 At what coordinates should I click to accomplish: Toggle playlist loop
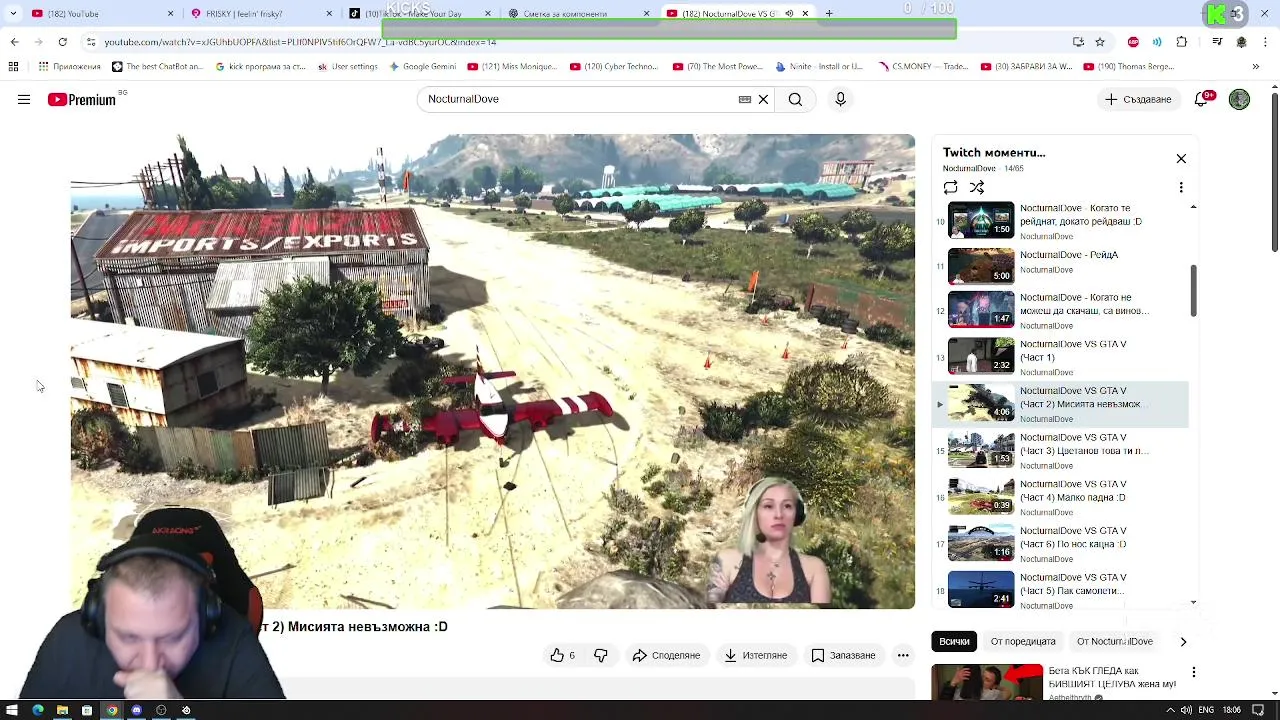[950, 187]
